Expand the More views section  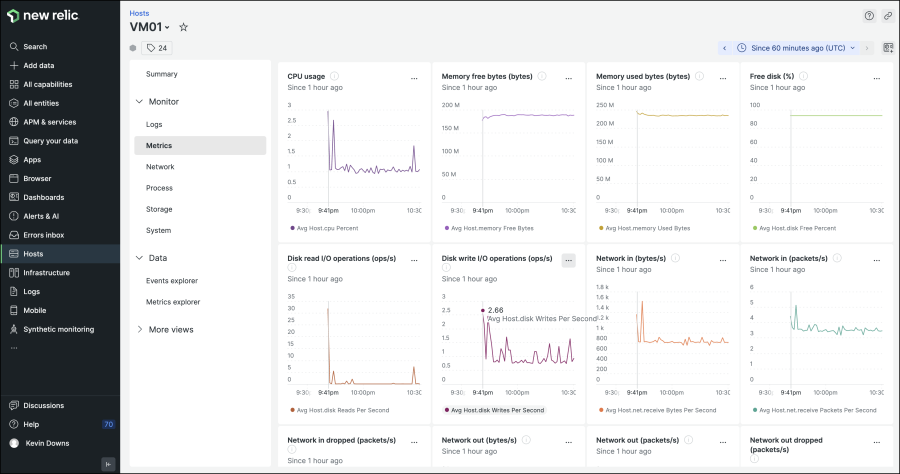tap(164, 329)
